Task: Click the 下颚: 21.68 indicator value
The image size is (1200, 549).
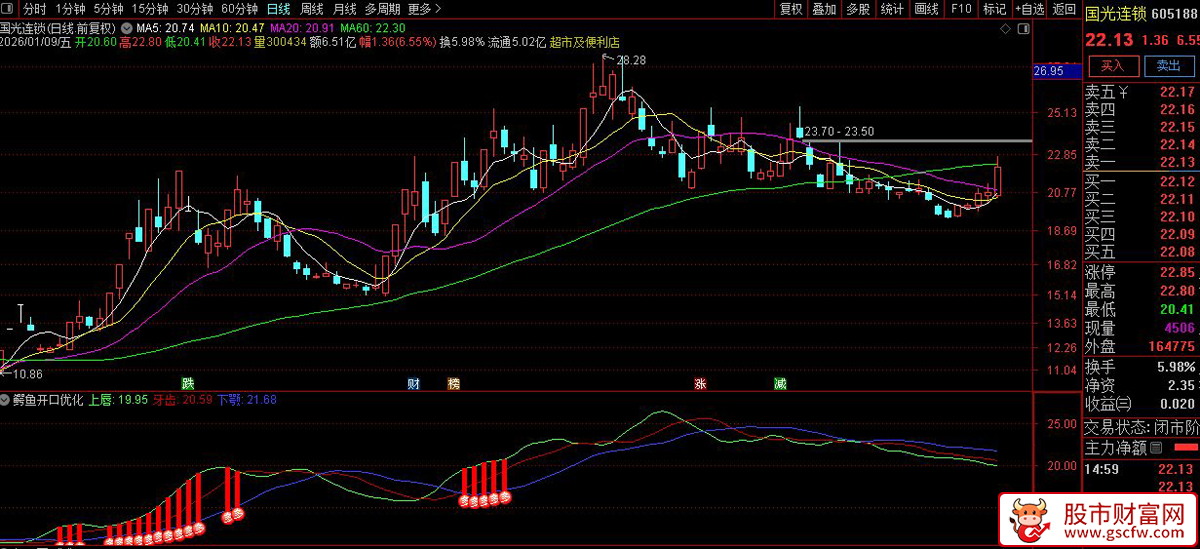Action: coord(247,400)
